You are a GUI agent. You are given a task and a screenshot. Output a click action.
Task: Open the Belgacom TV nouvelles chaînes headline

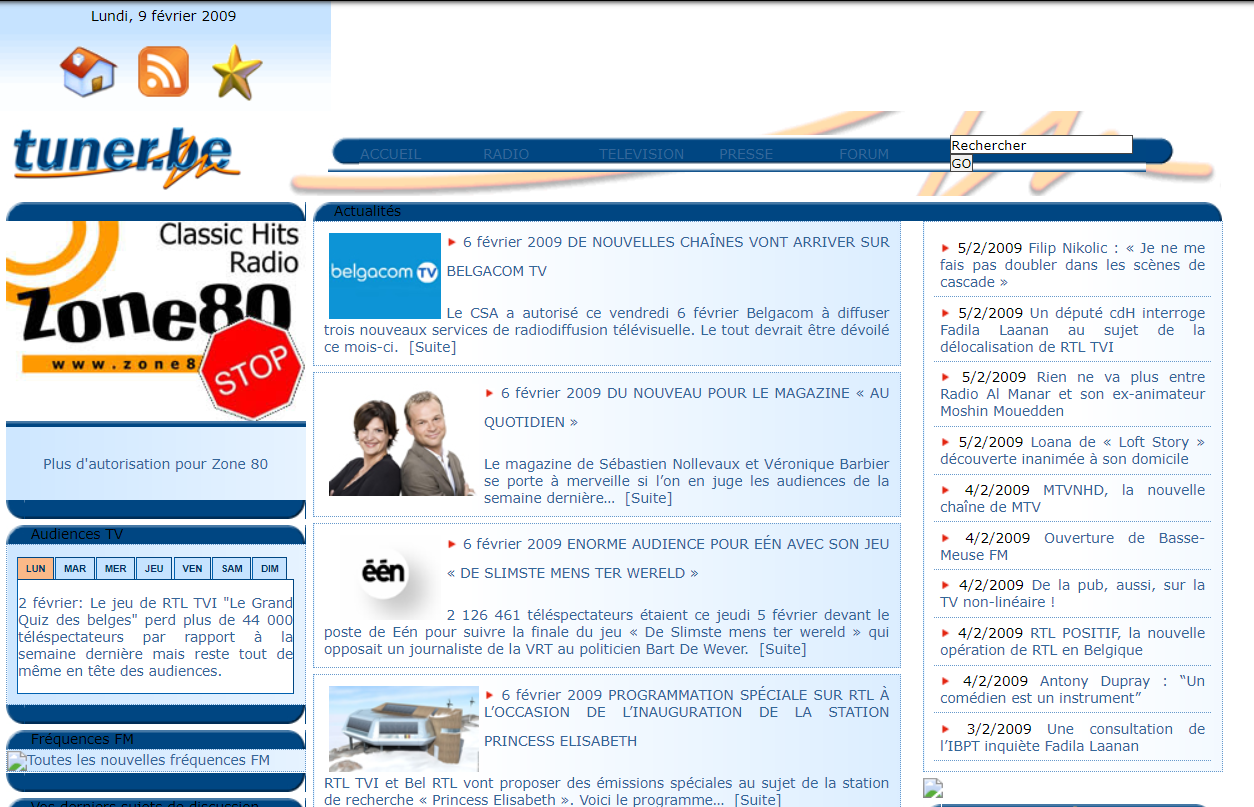[x=668, y=256]
